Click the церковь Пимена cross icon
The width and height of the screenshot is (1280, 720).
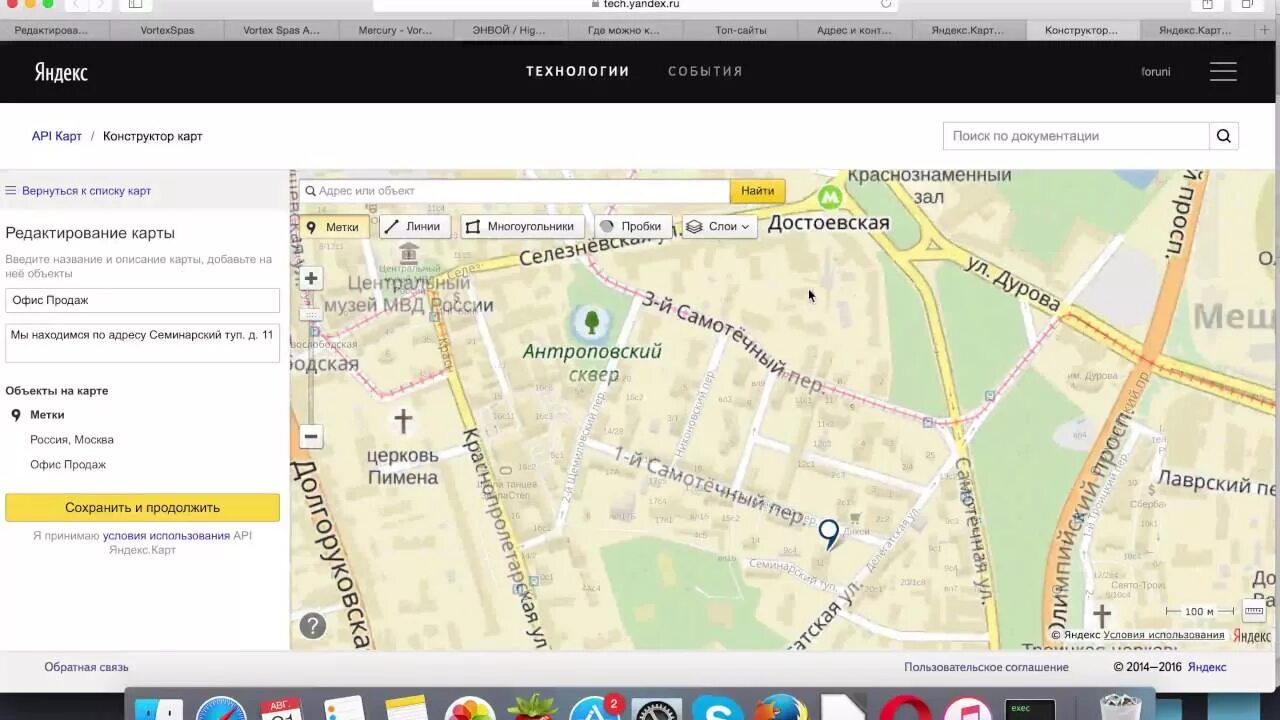click(x=403, y=421)
